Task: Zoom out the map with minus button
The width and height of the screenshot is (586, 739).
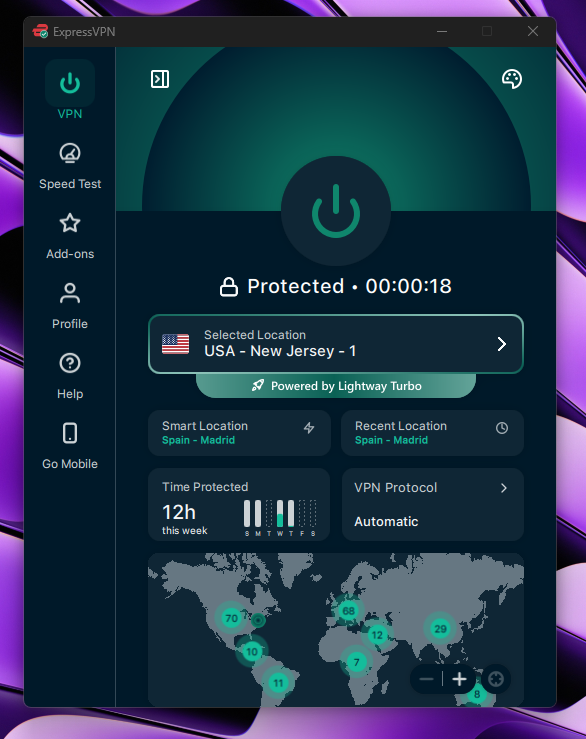Action: point(426,679)
